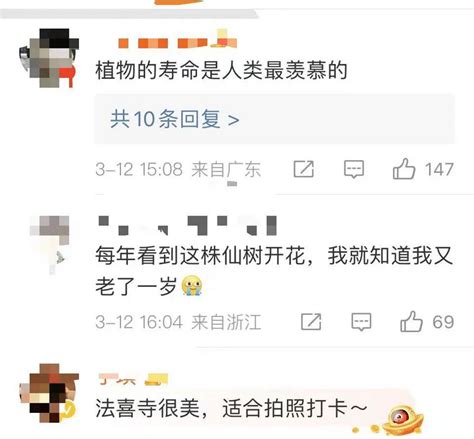Reply to the 16:04 comment using bubble icon
The height and width of the screenshot is (439, 474).
pos(361,322)
